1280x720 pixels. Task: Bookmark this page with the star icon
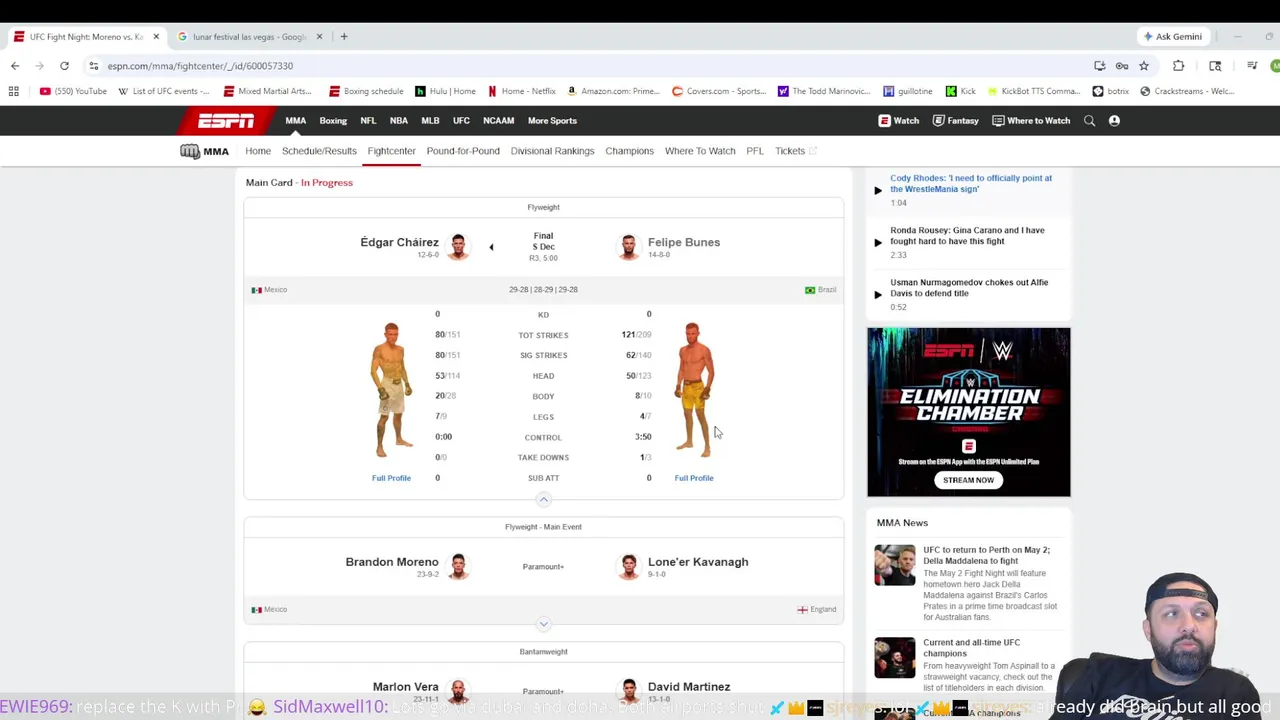[x=1144, y=66]
